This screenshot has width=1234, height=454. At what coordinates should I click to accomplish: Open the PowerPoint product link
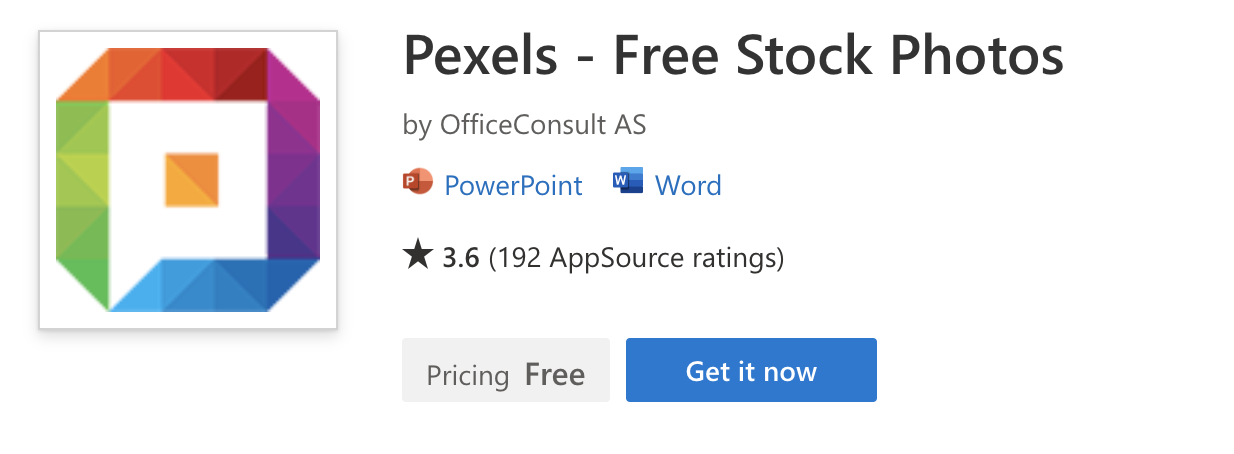click(x=513, y=186)
